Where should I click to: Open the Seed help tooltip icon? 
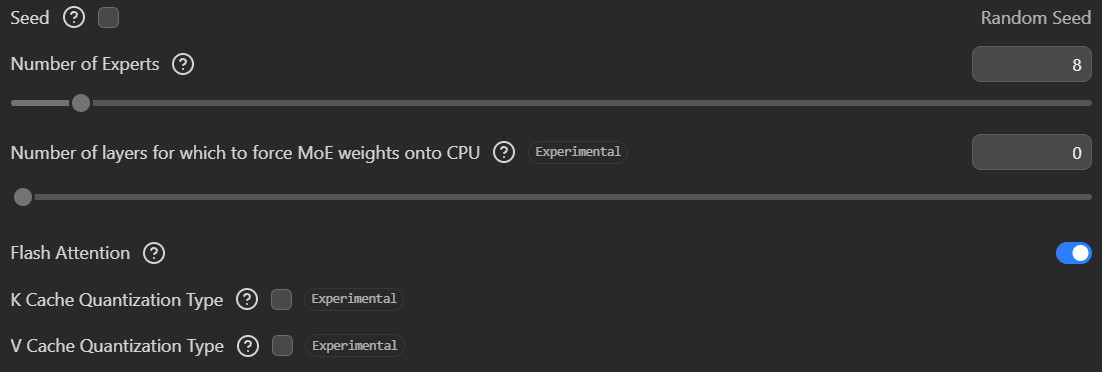click(x=74, y=18)
